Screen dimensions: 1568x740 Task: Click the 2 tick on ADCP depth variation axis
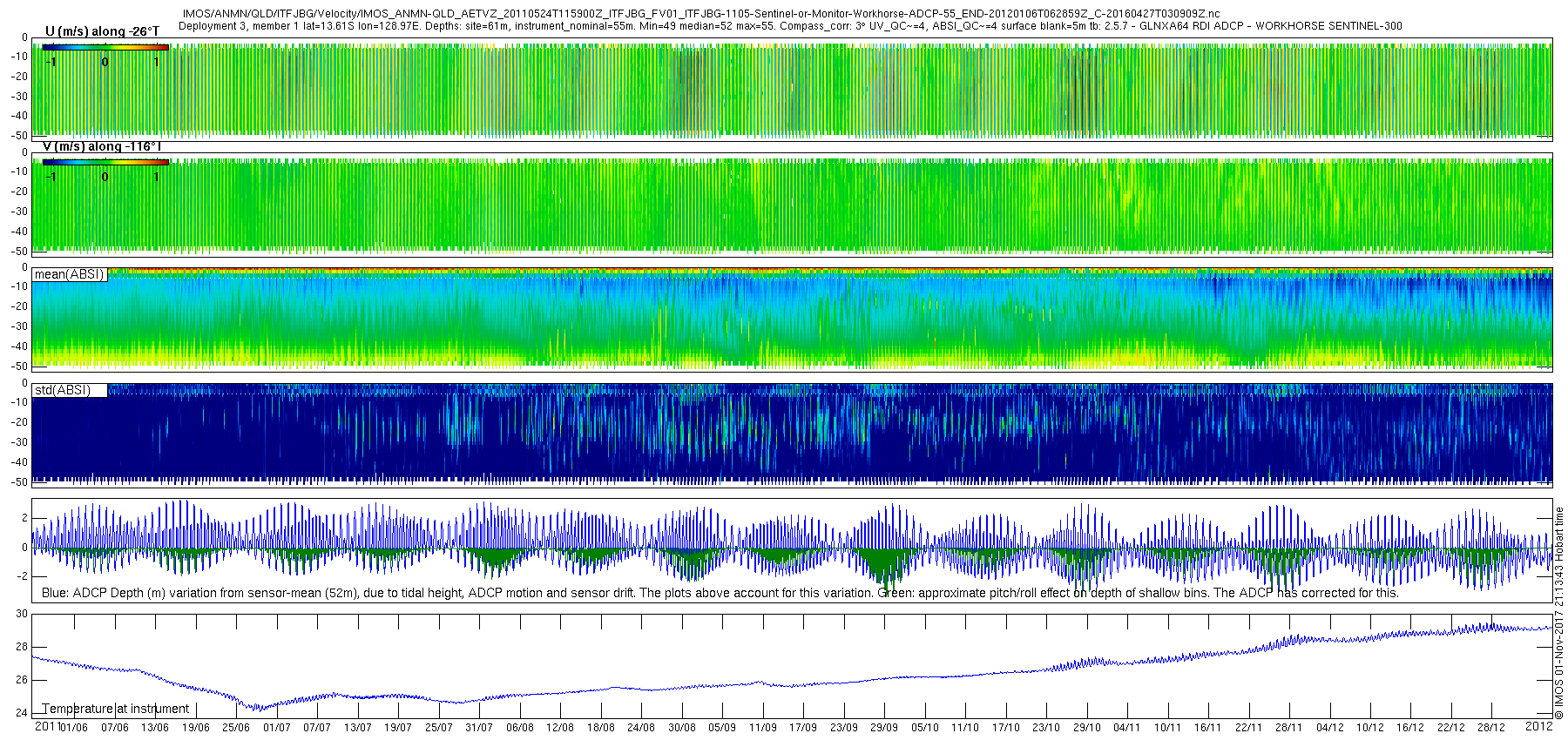tap(24, 518)
